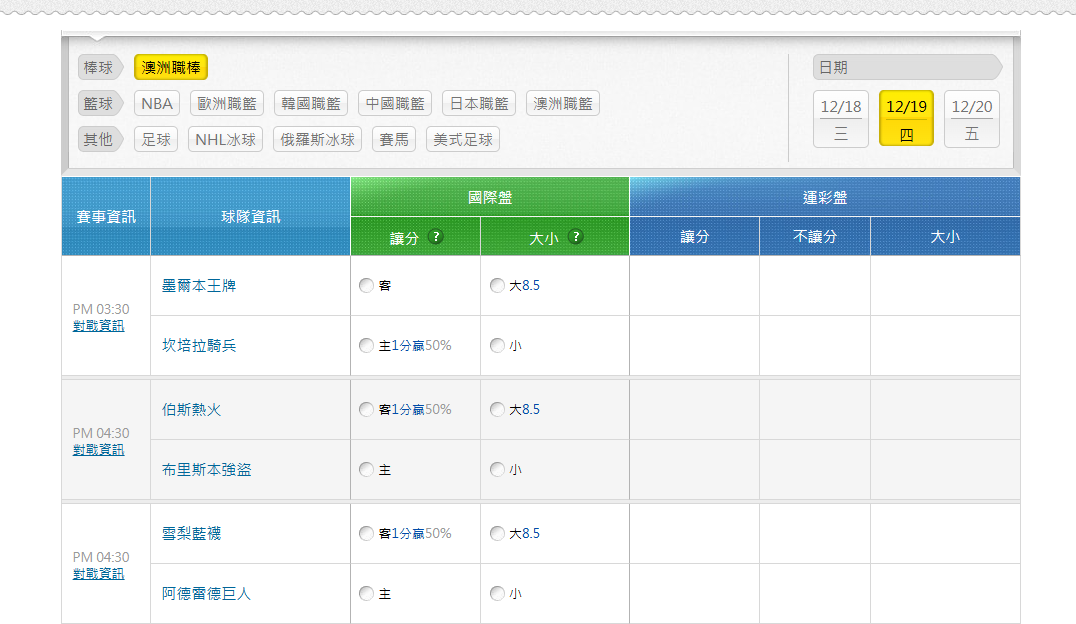Open team 雪梨藍襪
Image resolution: width=1076 pixels, height=624 pixels.
click(x=191, y=533)
